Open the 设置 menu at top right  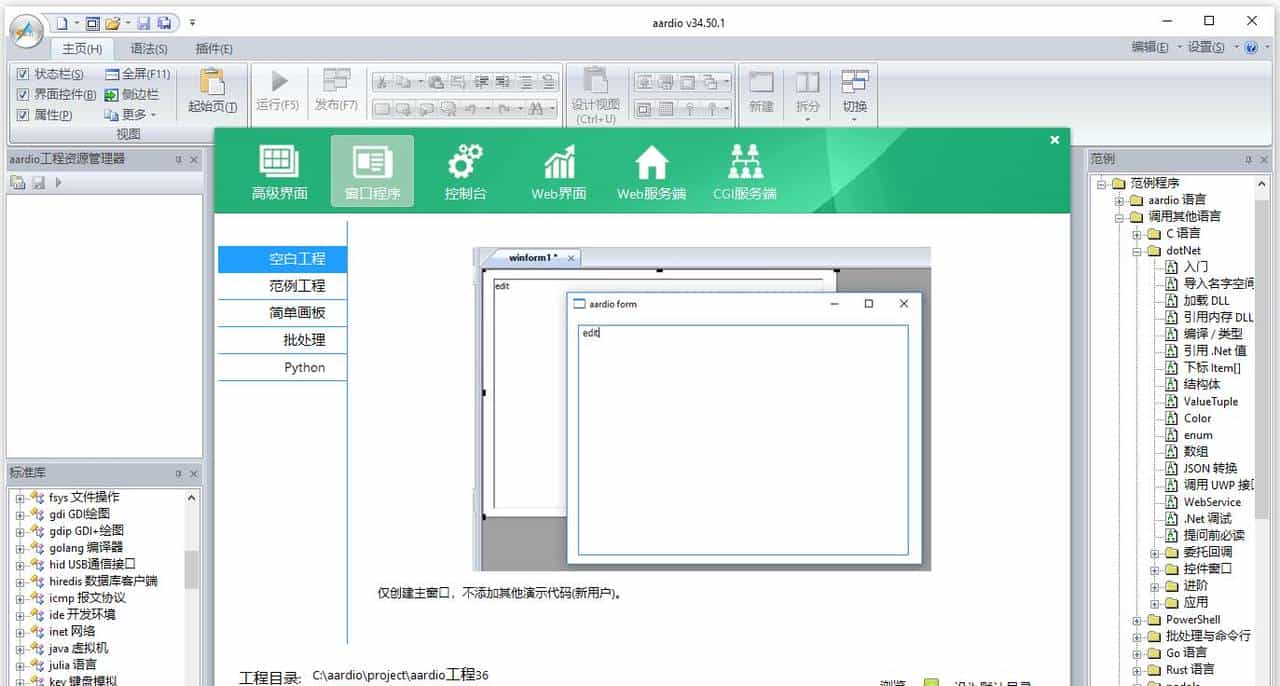point(1203,46)
